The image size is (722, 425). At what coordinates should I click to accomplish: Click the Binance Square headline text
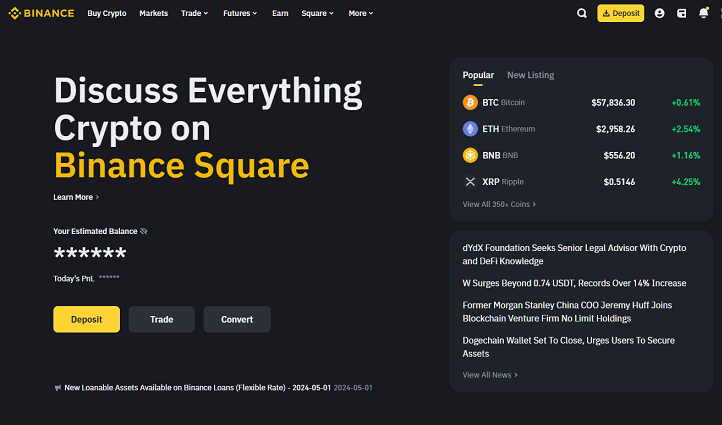tap(182, 165)
